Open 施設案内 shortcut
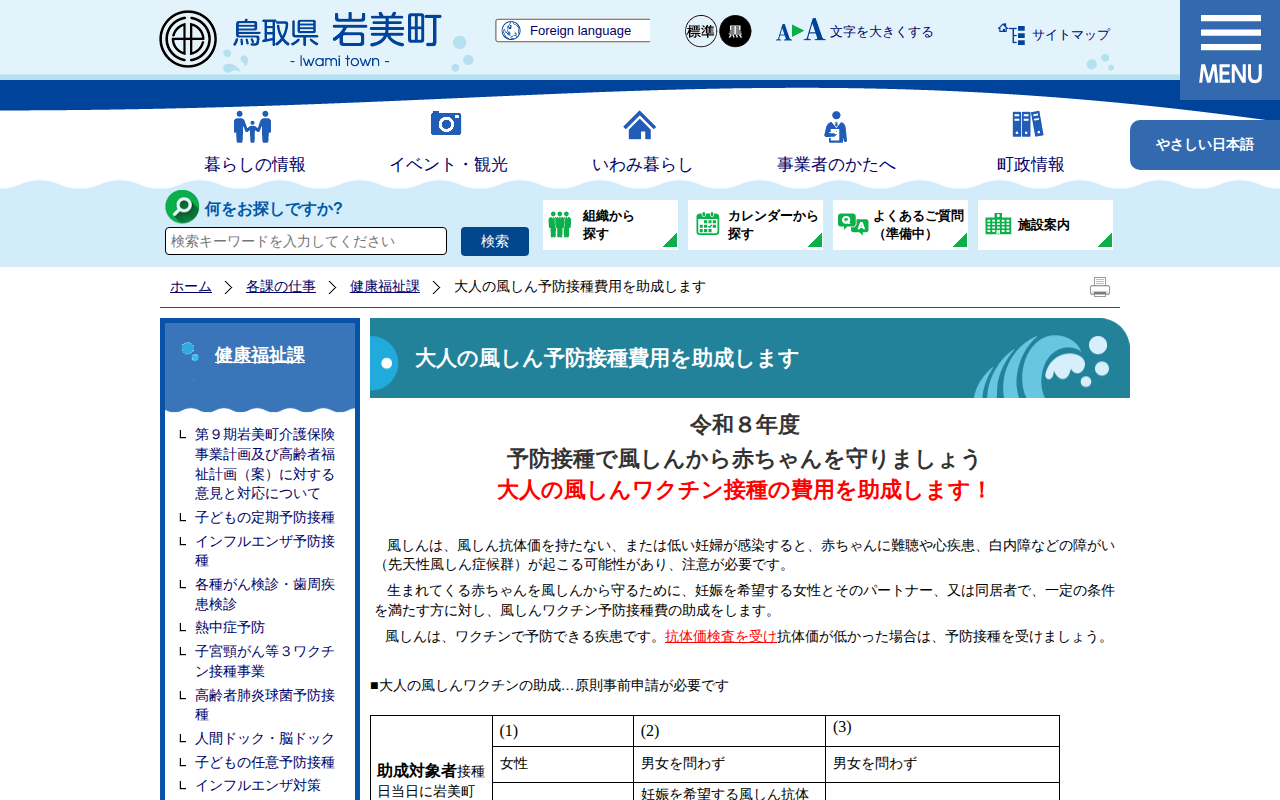Screen dimensions: 1280x800 point(1045,225)
